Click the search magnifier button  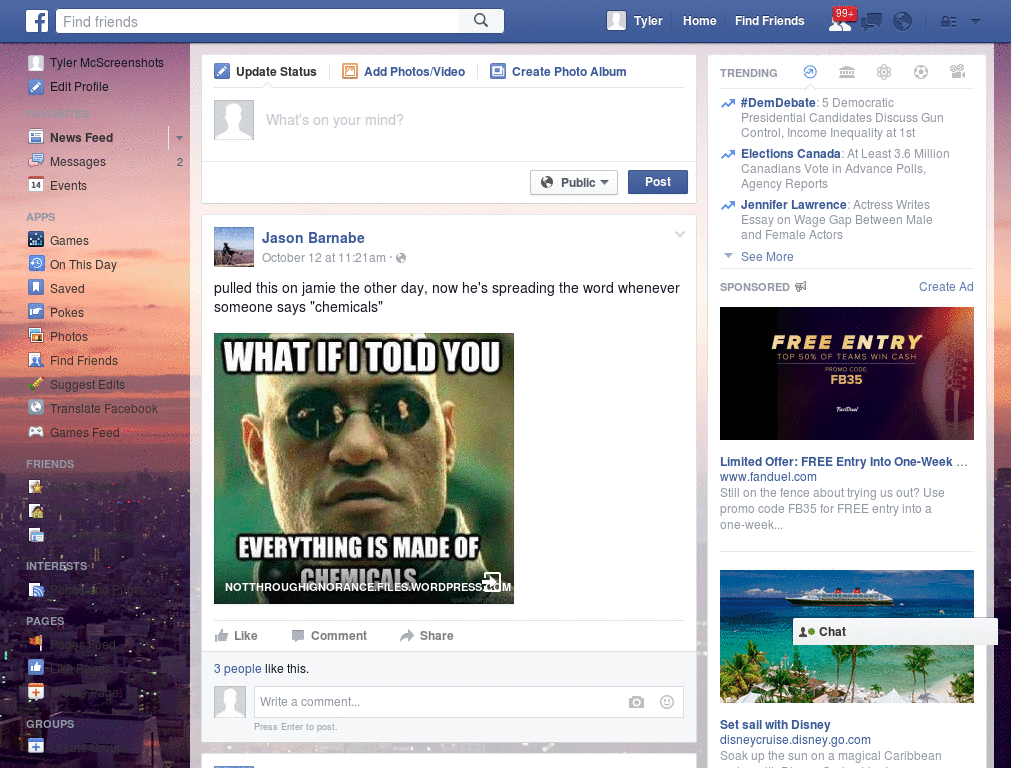click(x=481, y=21)
